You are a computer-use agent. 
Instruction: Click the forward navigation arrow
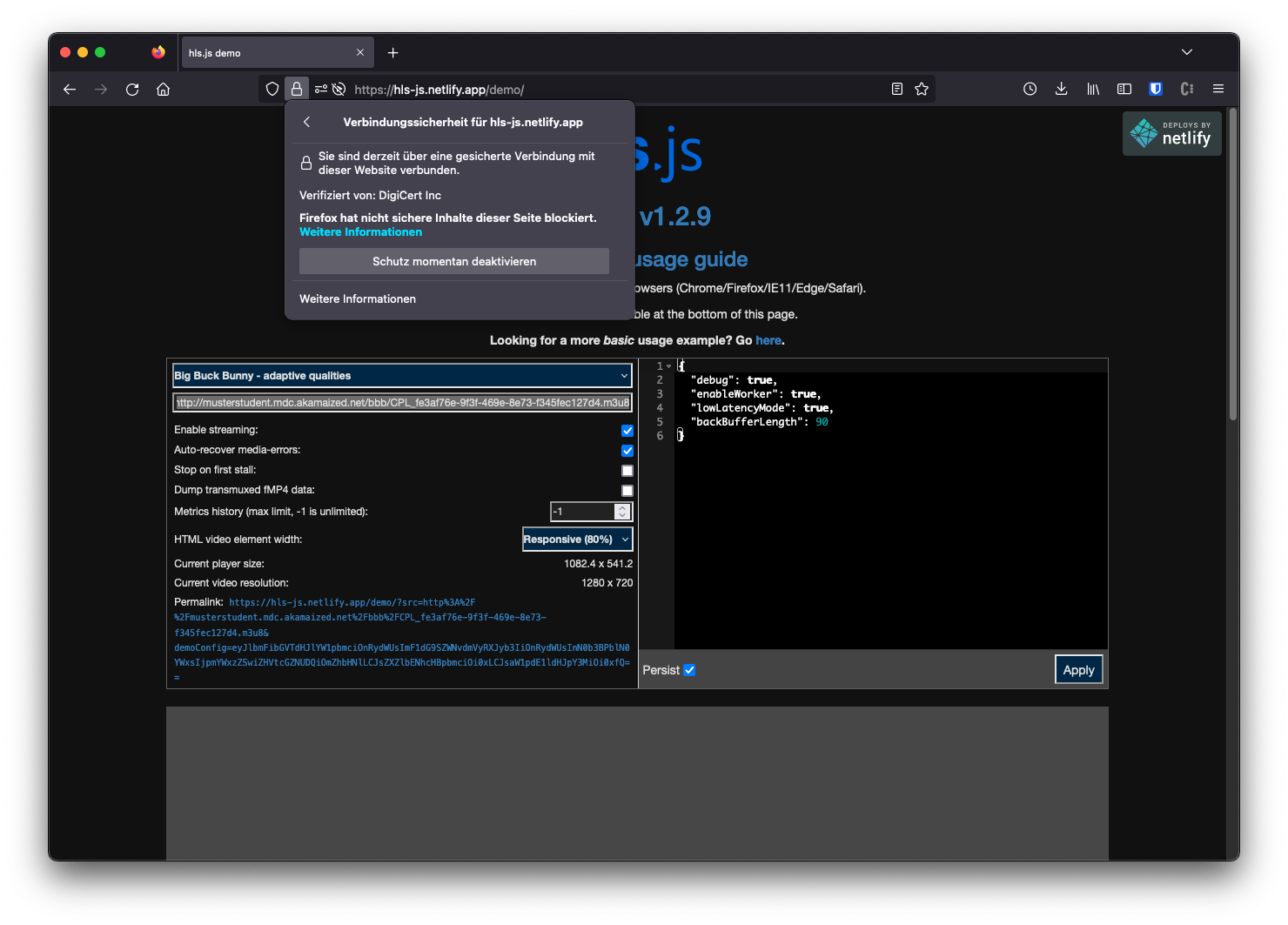pyautogui.click(x=101, y=89)
